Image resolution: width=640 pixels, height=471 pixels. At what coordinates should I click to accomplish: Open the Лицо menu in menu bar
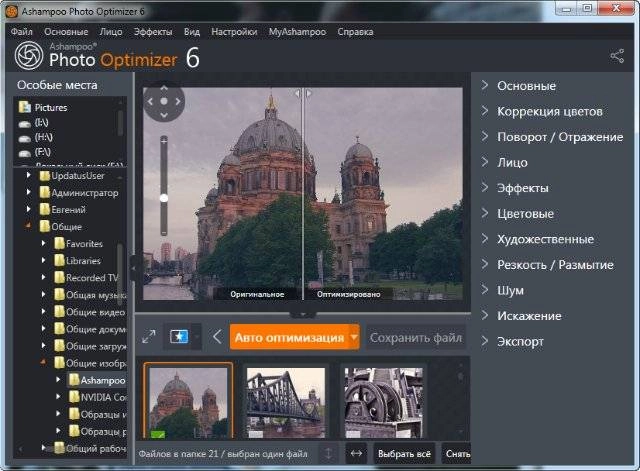pyautogui.click(x=111, y=31)
